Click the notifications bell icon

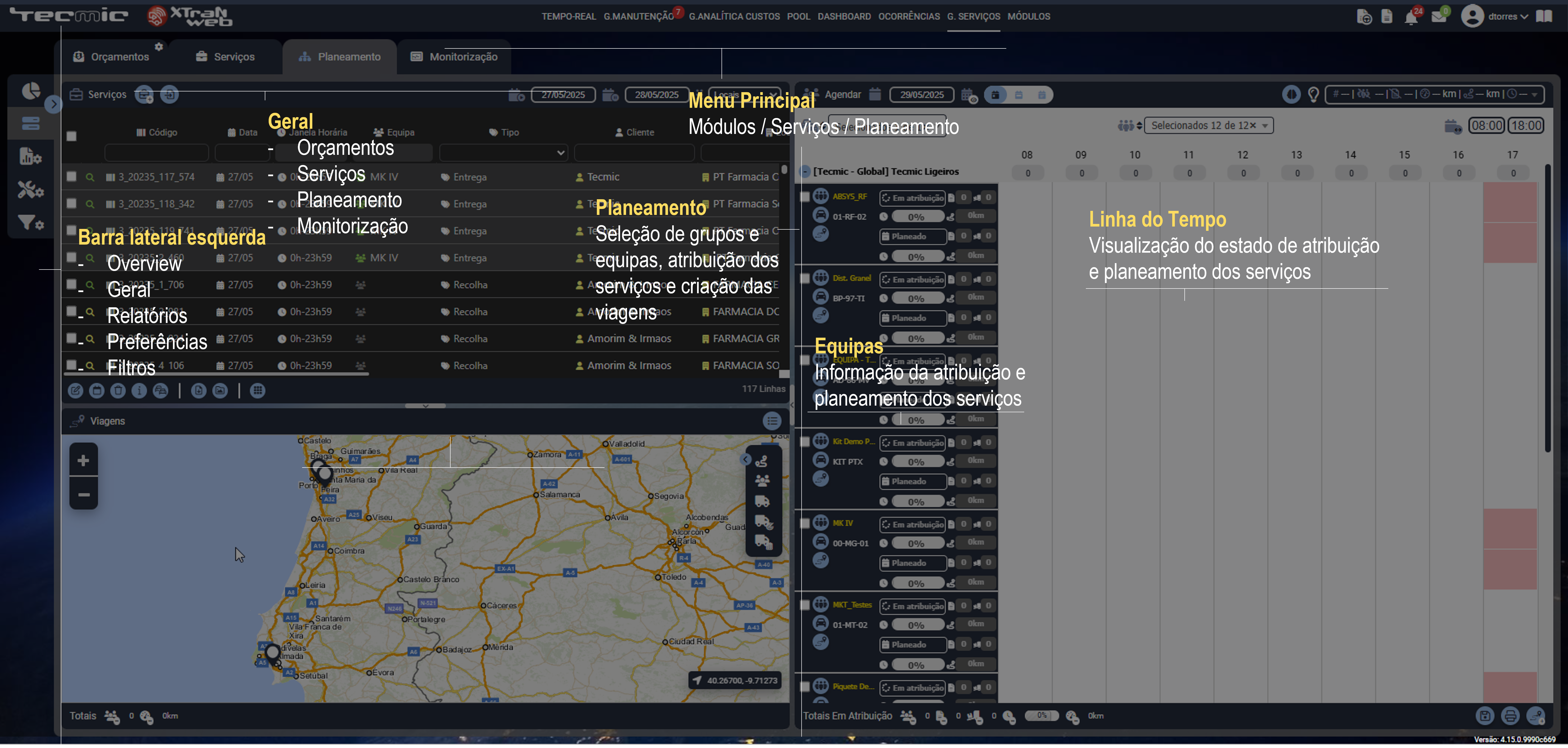point(1411,17)
